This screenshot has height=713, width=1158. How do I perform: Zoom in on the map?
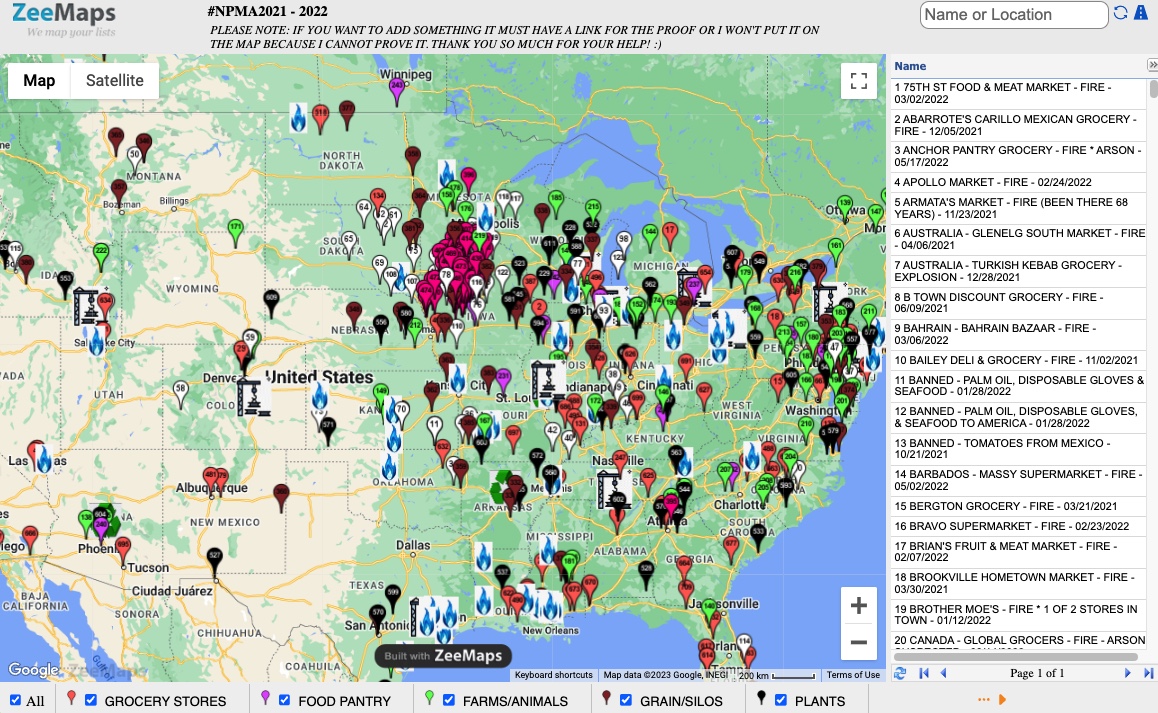tap(859, 606)
